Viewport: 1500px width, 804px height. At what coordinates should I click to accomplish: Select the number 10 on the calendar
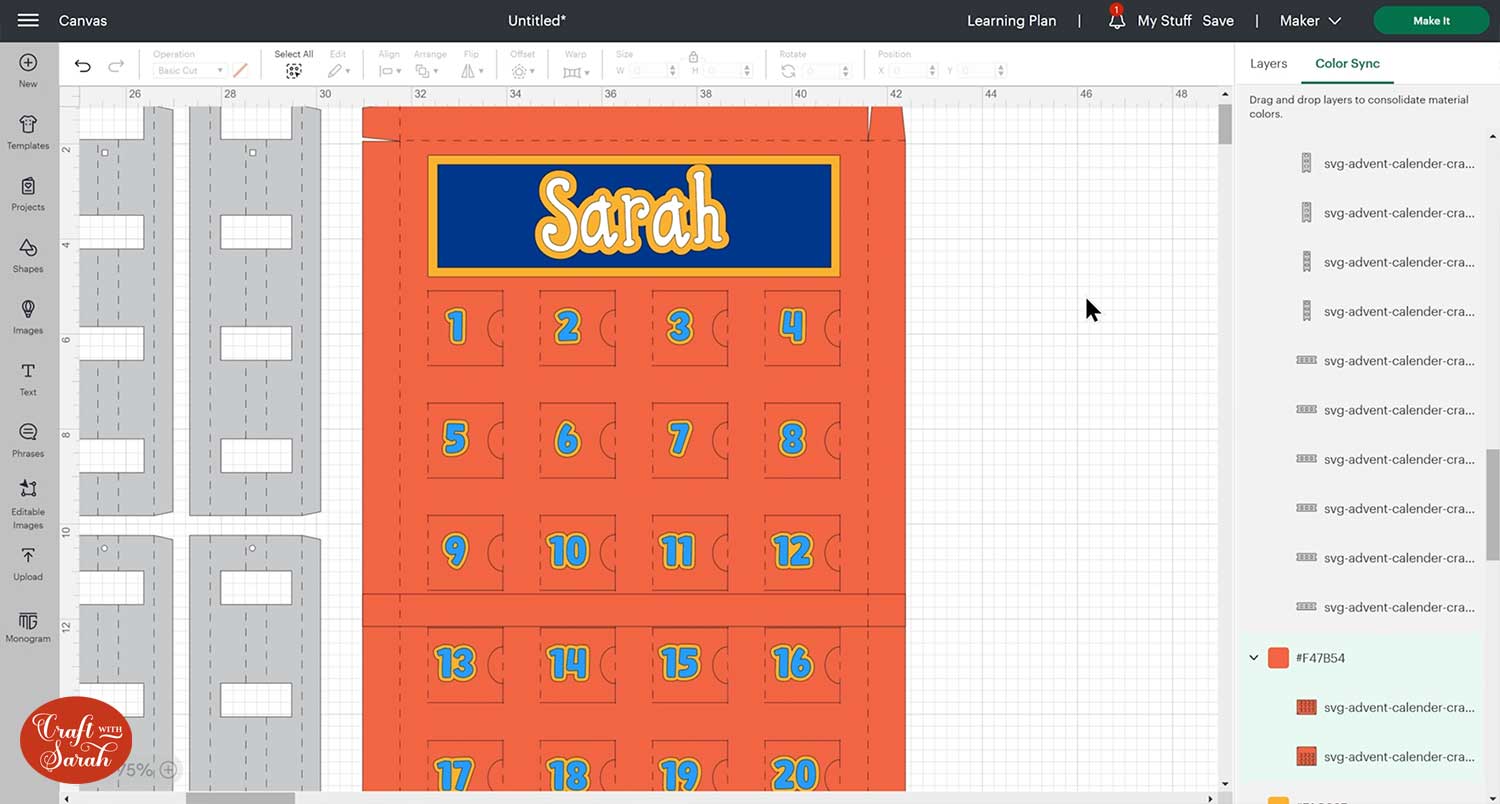coord(568,551)
